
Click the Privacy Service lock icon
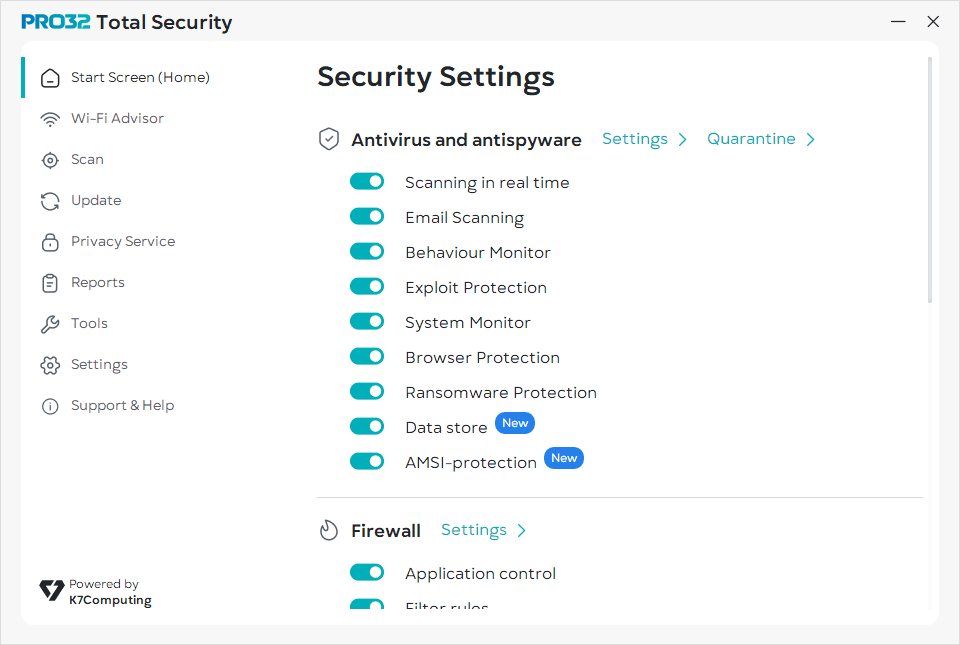point(50,242)
